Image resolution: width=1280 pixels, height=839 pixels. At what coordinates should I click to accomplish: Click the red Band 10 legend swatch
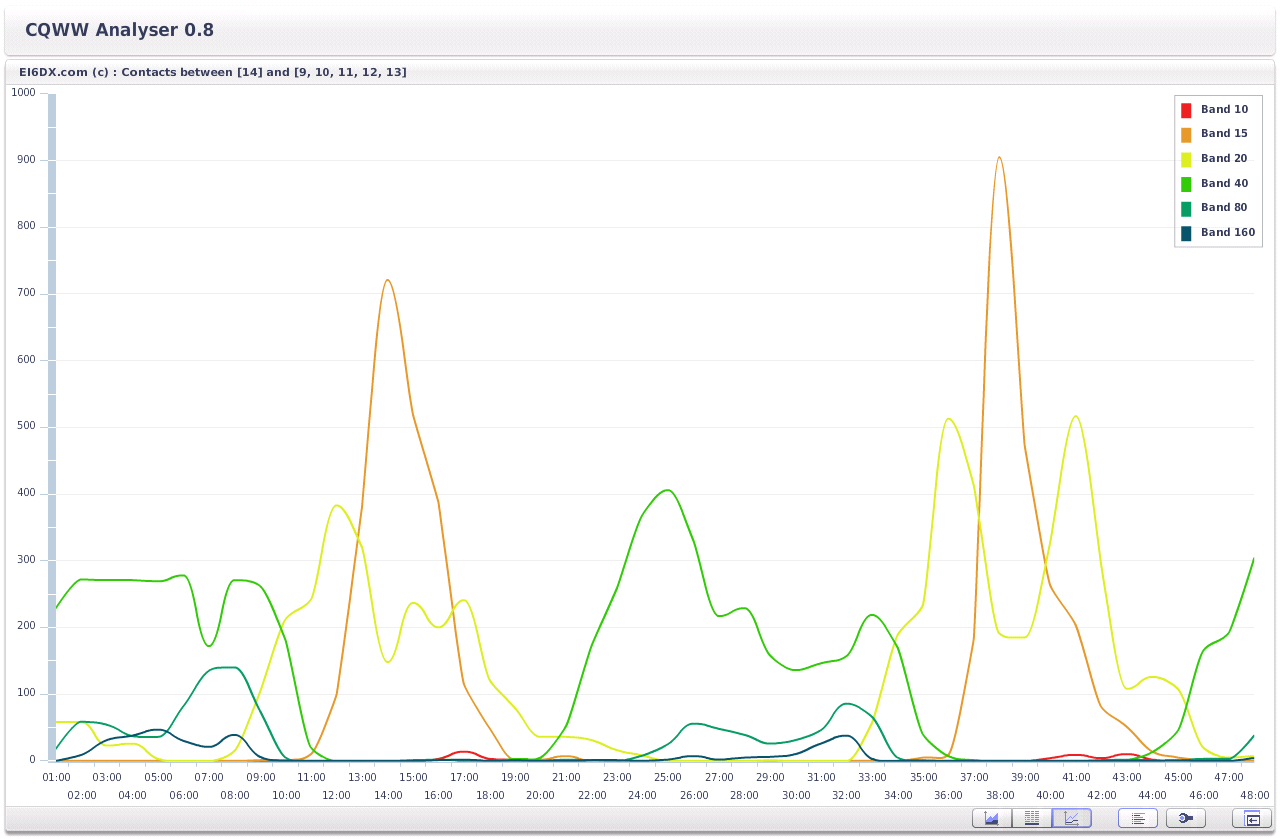tap(1186, 110)
